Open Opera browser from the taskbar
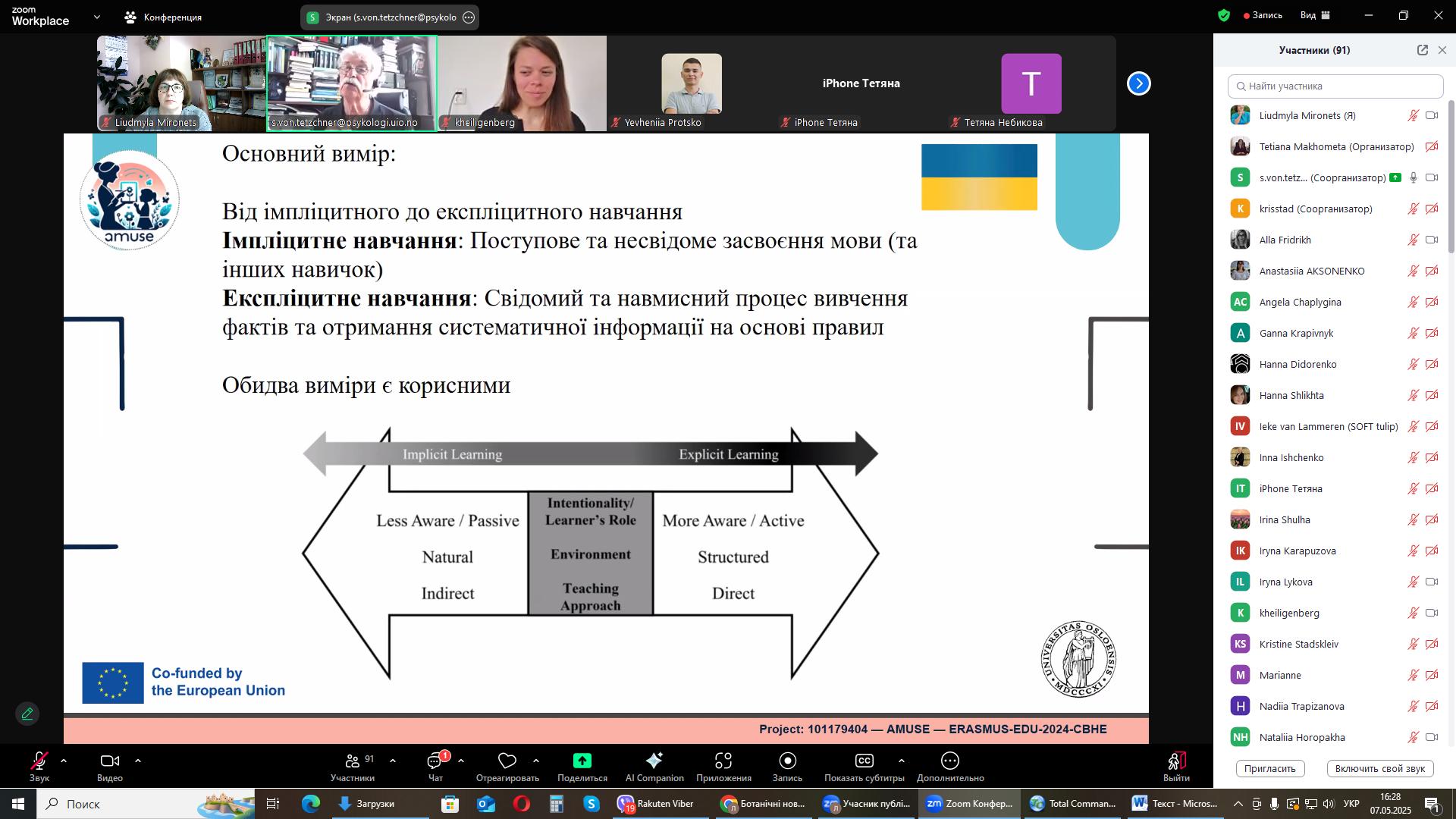Viewport: 1456px width, 819px height. [x=521, y=804]
